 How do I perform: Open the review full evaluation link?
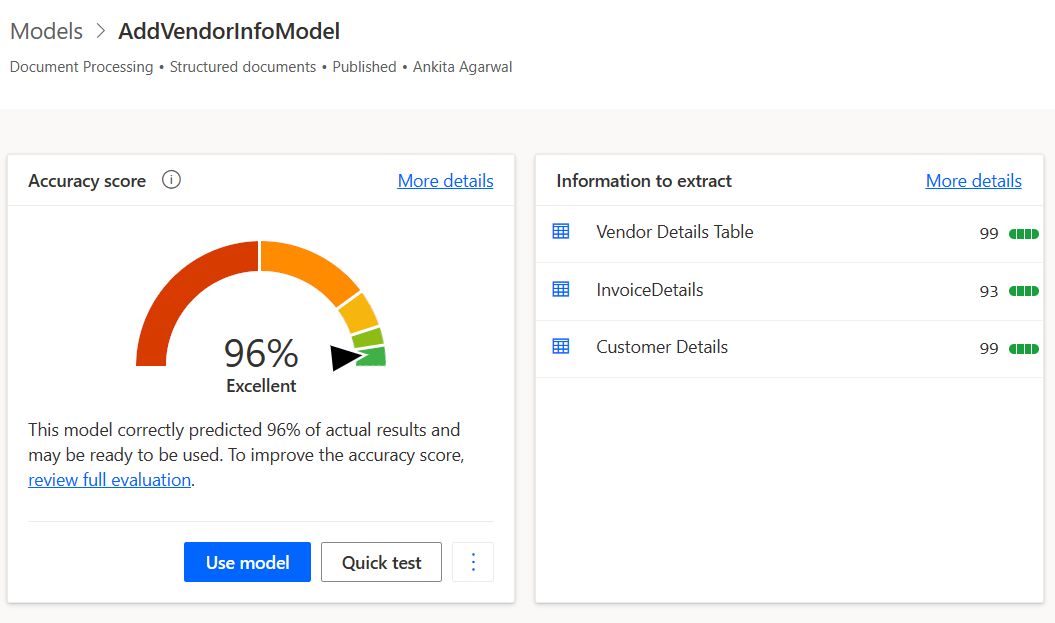click(109, 480)
